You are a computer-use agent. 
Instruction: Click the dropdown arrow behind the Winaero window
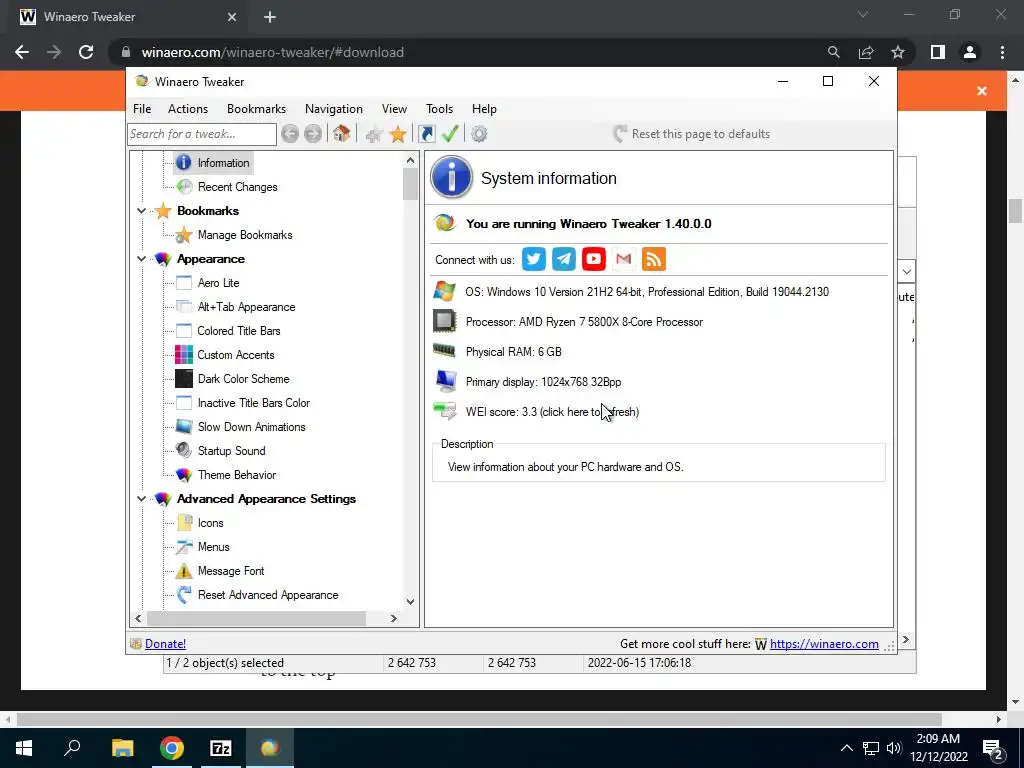point(907,271)
